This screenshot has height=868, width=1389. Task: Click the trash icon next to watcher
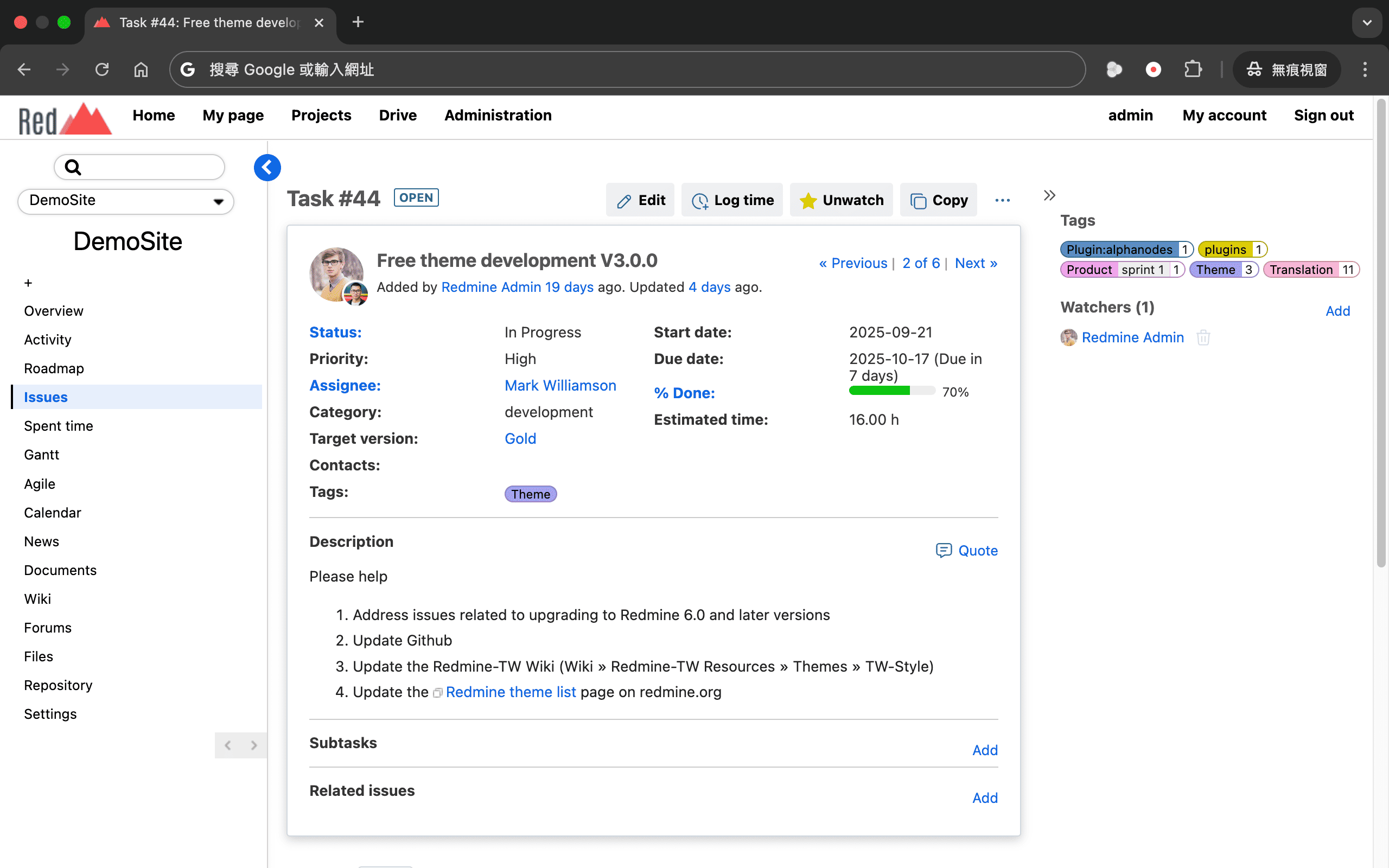(x=1203, y=337)
